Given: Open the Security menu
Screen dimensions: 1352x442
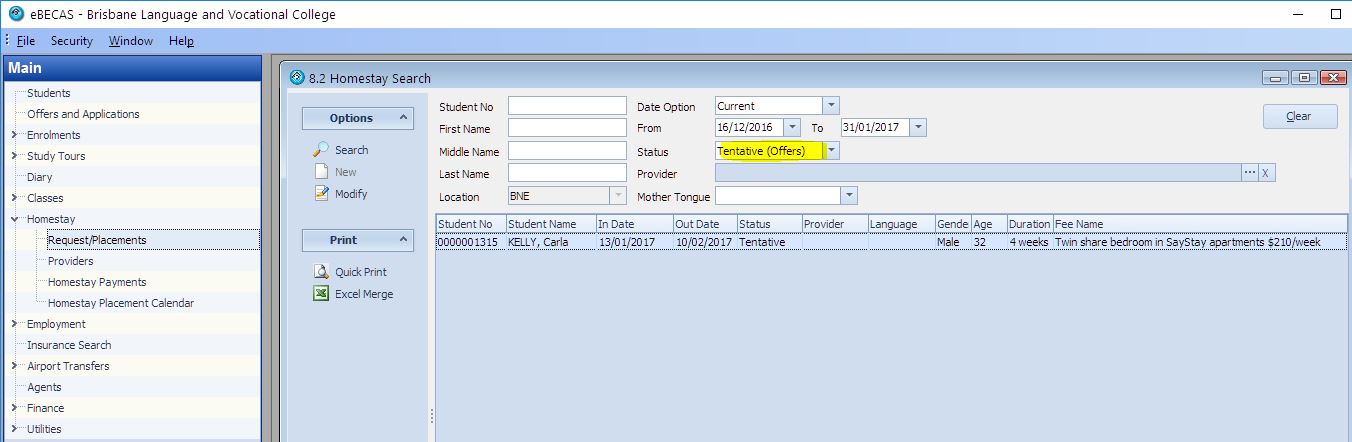Looking at the screenshot, I should [x=71, y=41].
